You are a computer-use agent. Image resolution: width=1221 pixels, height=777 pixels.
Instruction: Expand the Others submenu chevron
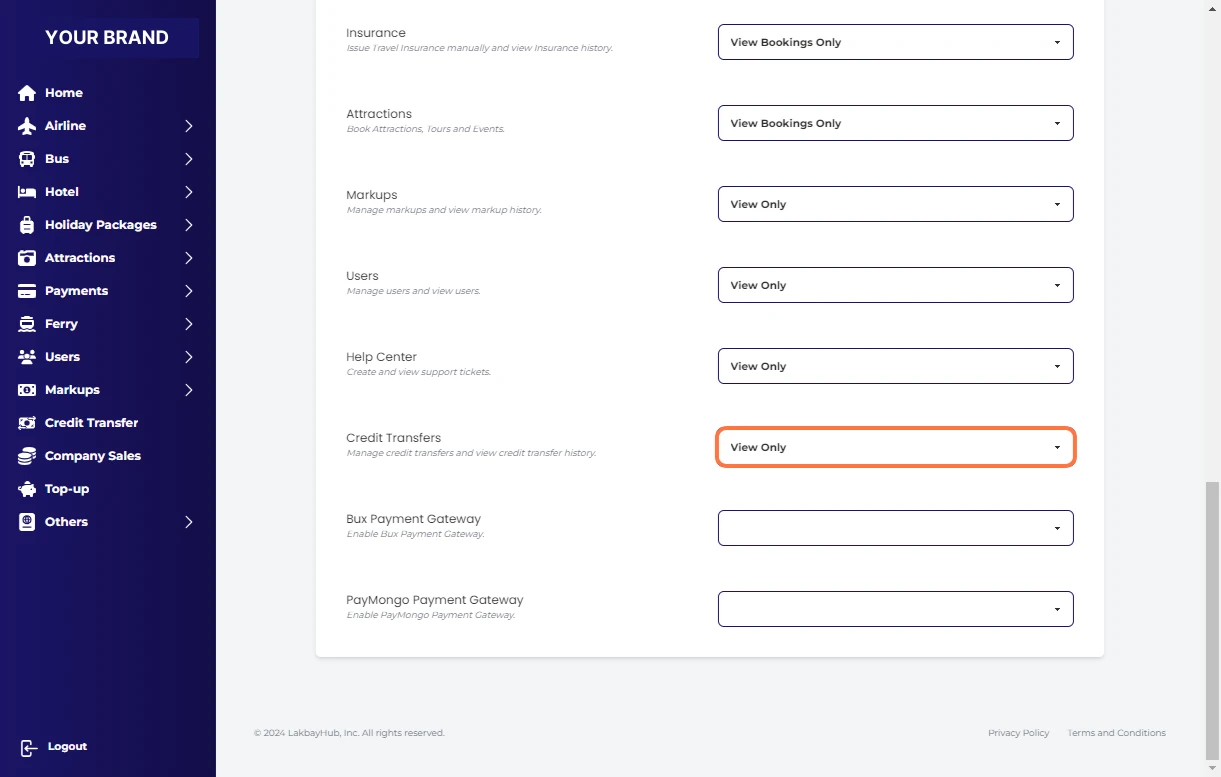pyautogui.click(x=188, y=522)
